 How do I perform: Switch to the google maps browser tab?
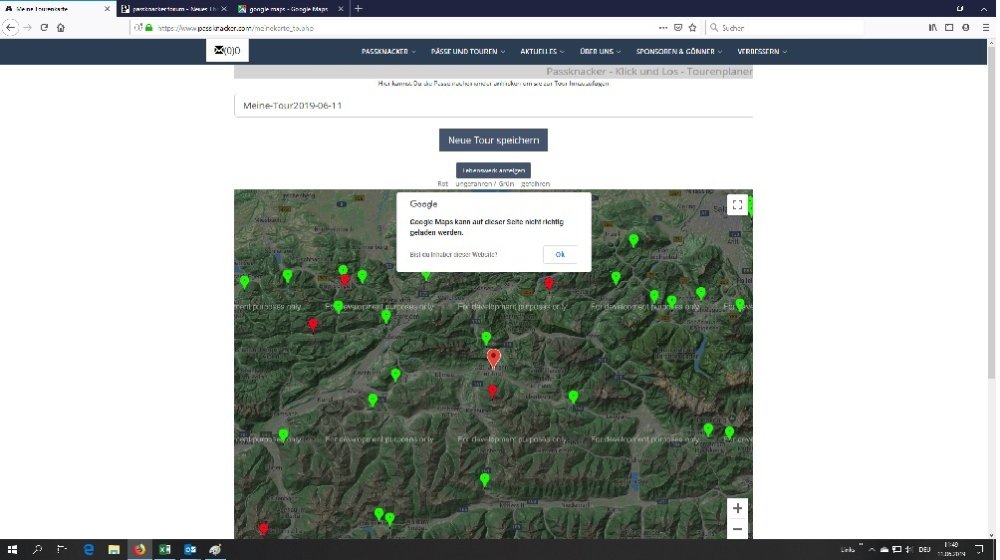point(288,8)
